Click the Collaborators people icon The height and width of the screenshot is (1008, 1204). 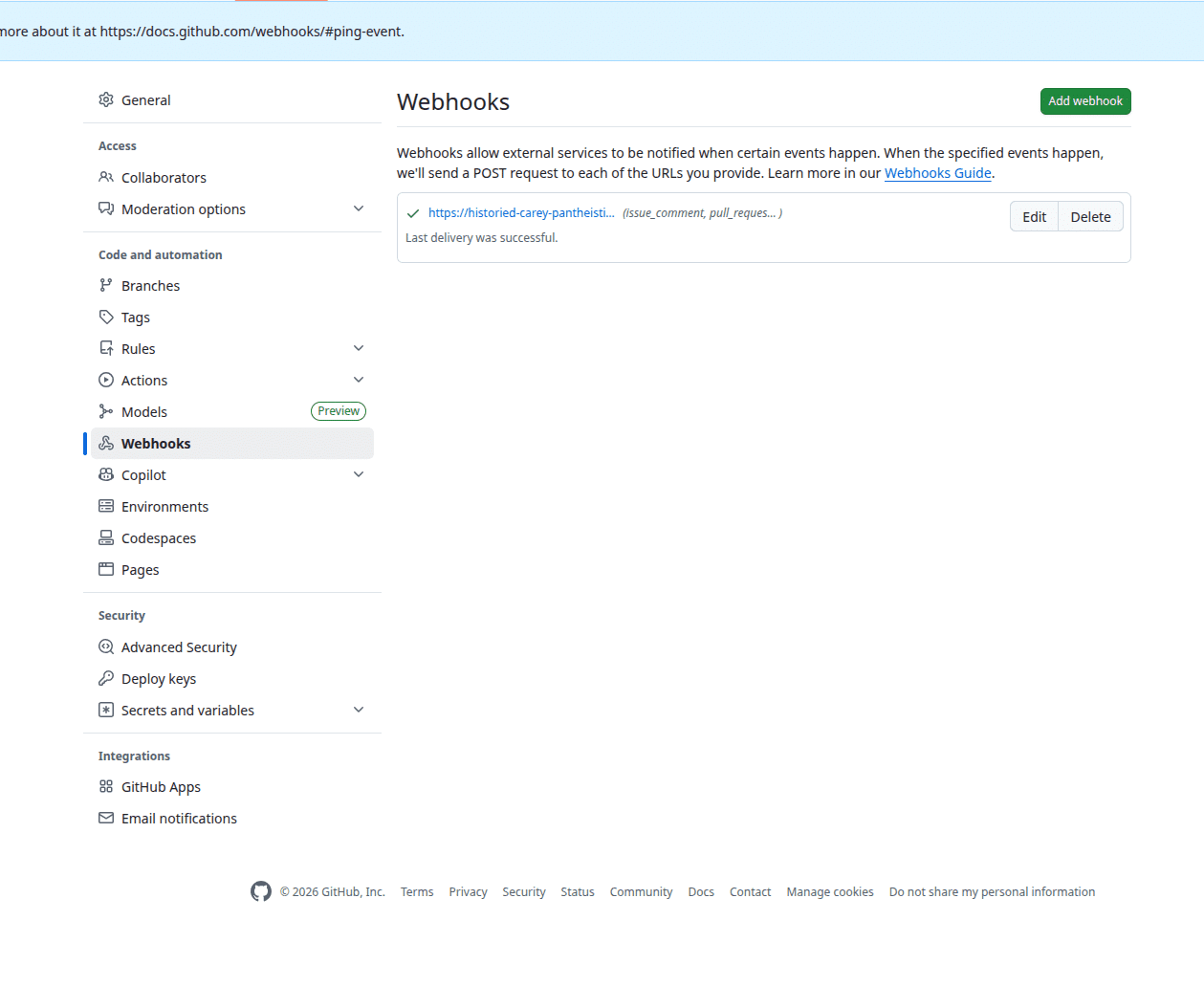coord(106,177)
